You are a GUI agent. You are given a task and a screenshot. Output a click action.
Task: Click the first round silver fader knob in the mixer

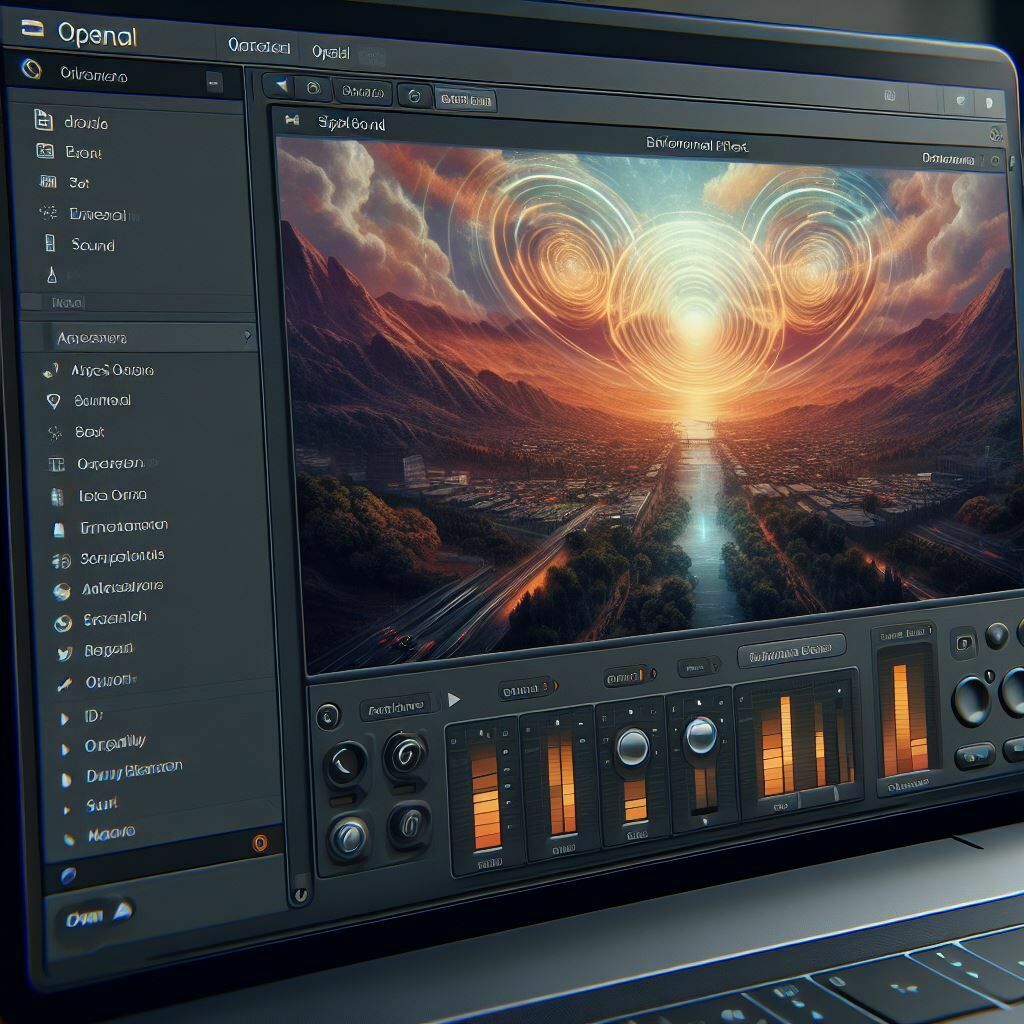coord(632,746)
